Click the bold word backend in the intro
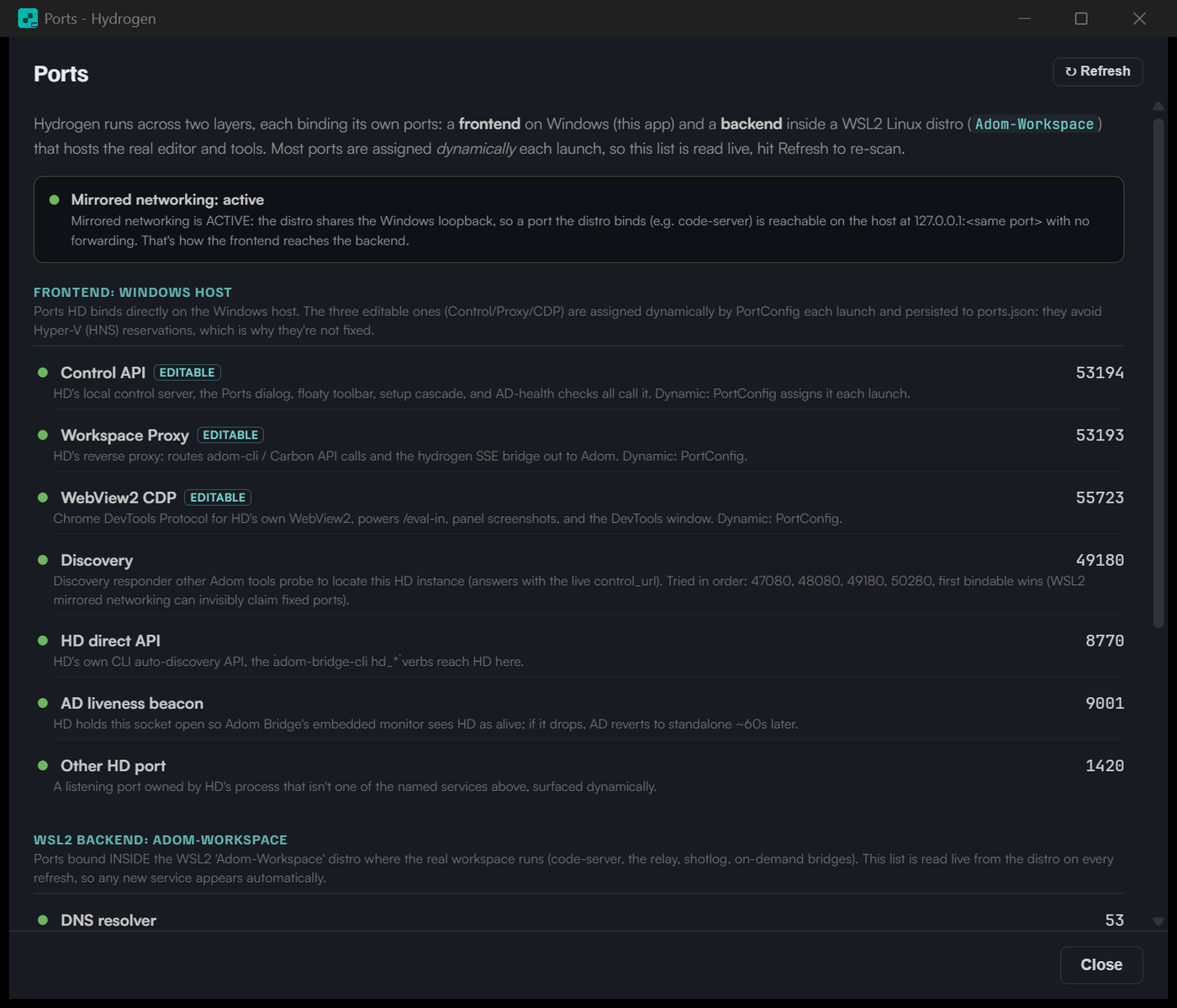Screen dimensions: 1177x1008 (x=752, y=124)
